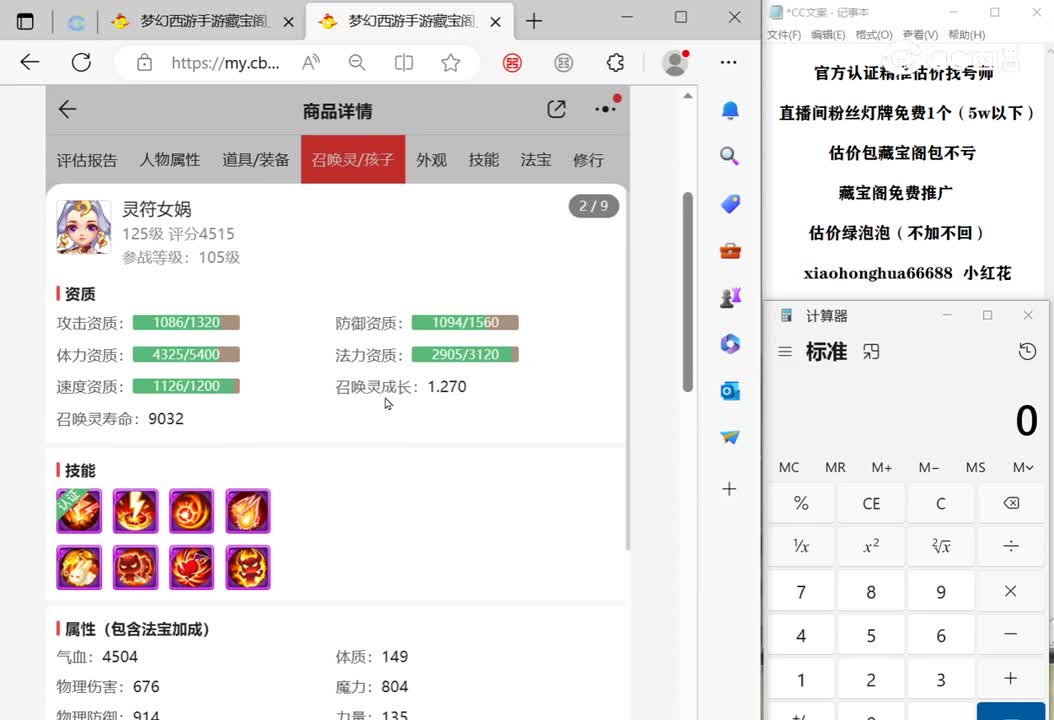Select the 道具/装备 tab
Viewport: 1054px width, 720px height.
coord(255,160)
